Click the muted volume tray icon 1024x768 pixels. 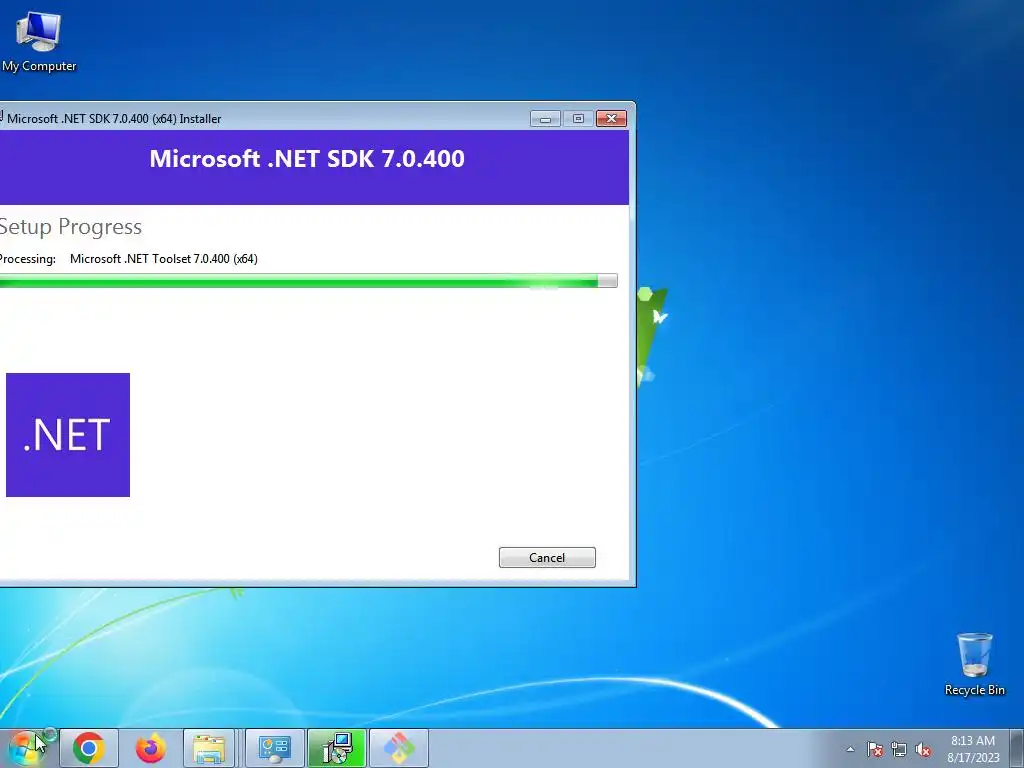pyautogui.click(x=923, y=749)
